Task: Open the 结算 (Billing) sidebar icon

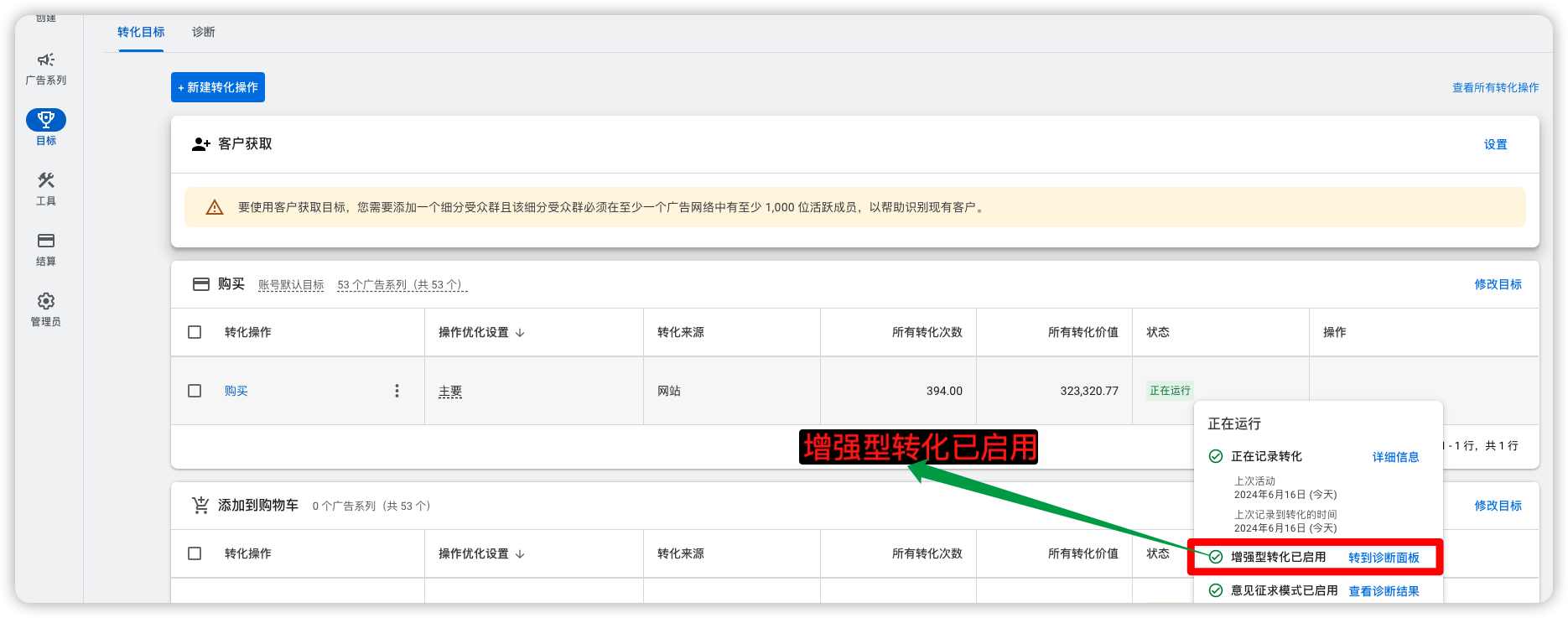Action: 46,241
